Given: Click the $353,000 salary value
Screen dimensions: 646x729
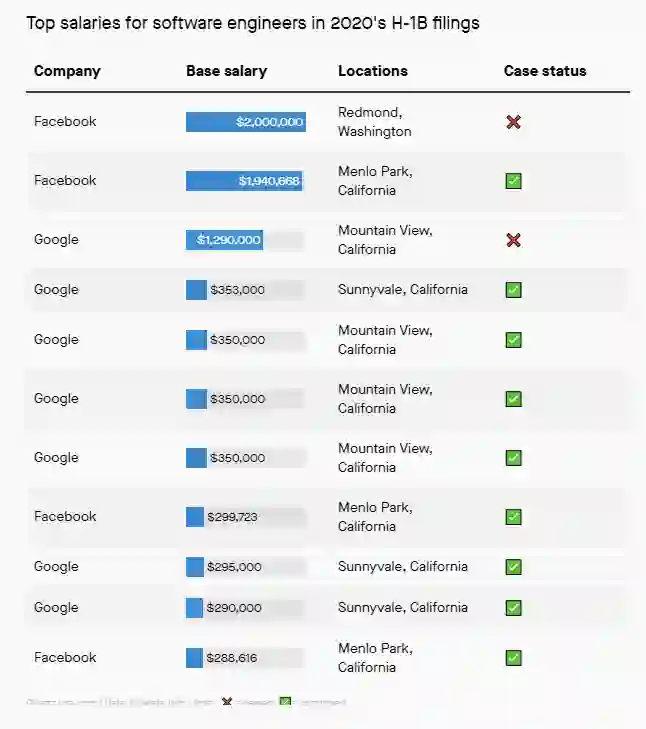Looking at the screenshot, I should tap(237, 290).
